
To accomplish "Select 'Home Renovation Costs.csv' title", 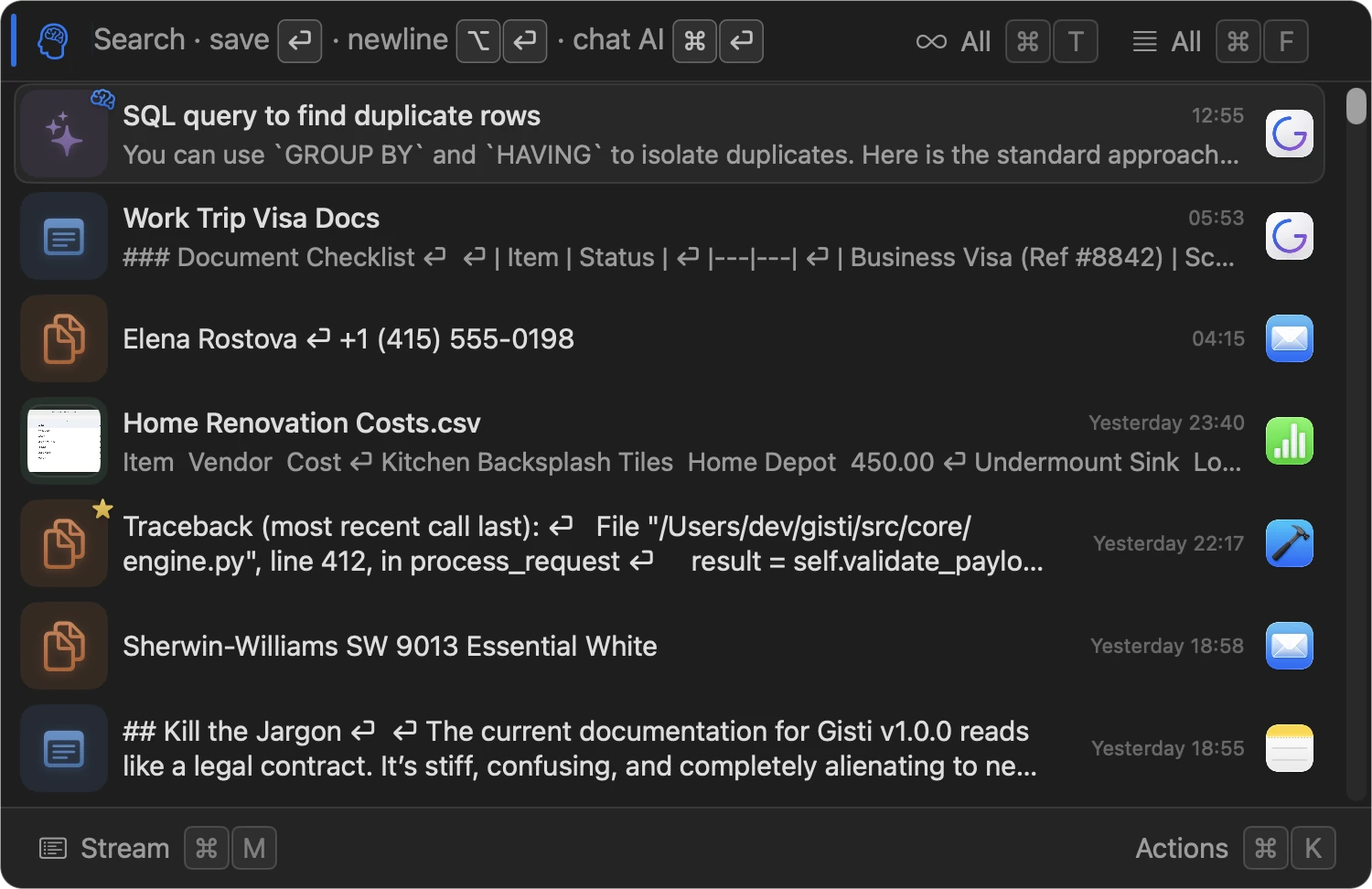I will [x=302, y=423].
